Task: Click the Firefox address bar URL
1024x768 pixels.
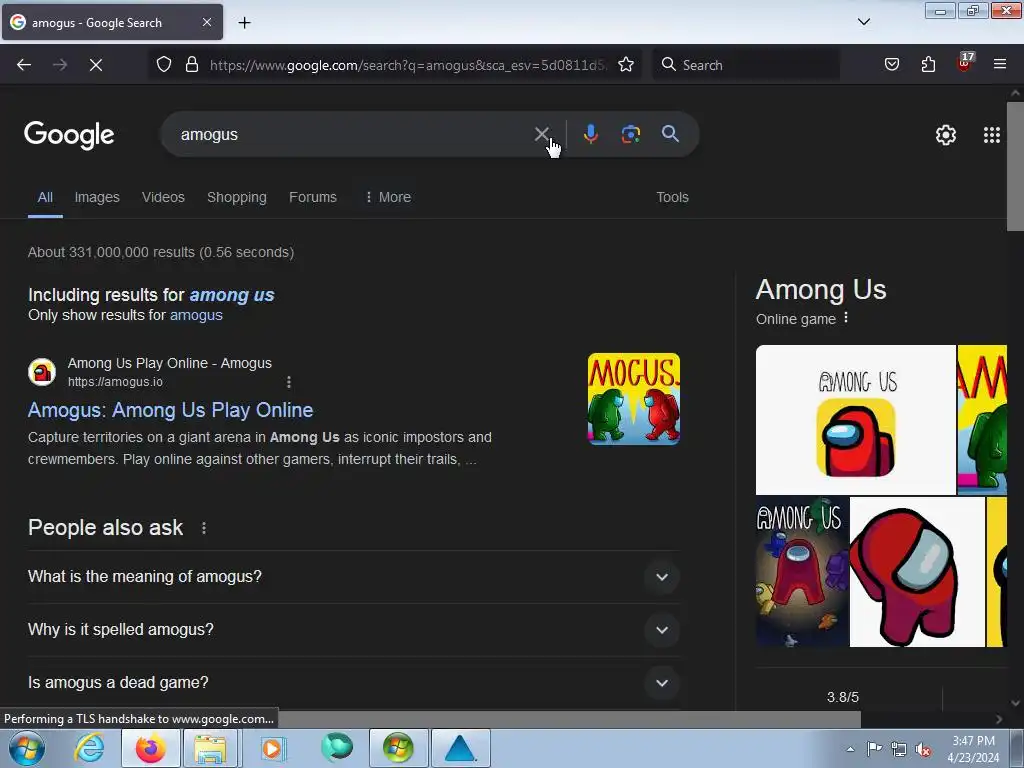Action: point(408,65)
